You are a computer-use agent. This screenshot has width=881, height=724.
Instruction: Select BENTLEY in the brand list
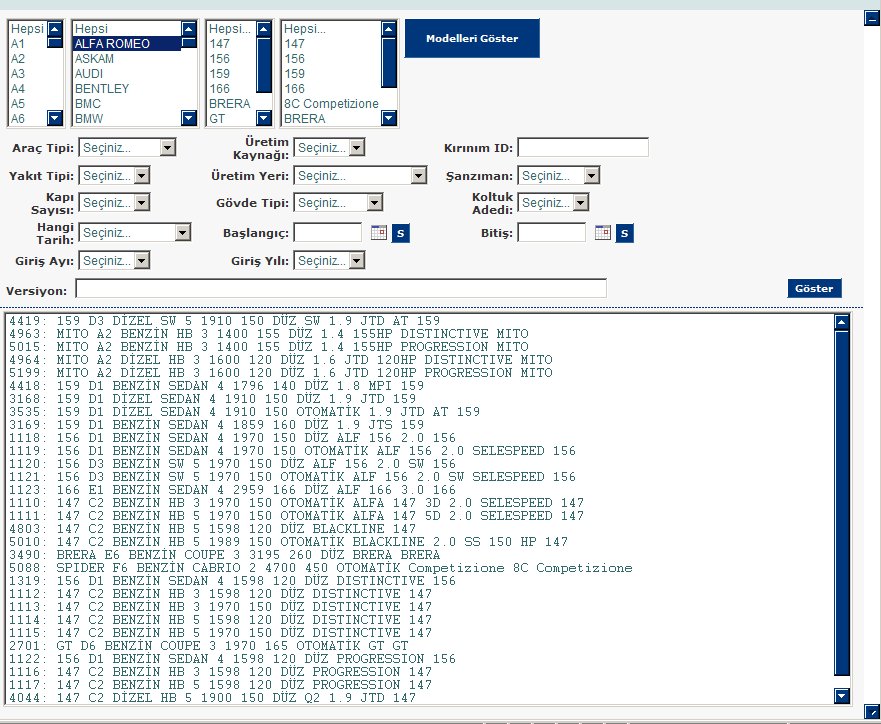(x=127, y=89)
